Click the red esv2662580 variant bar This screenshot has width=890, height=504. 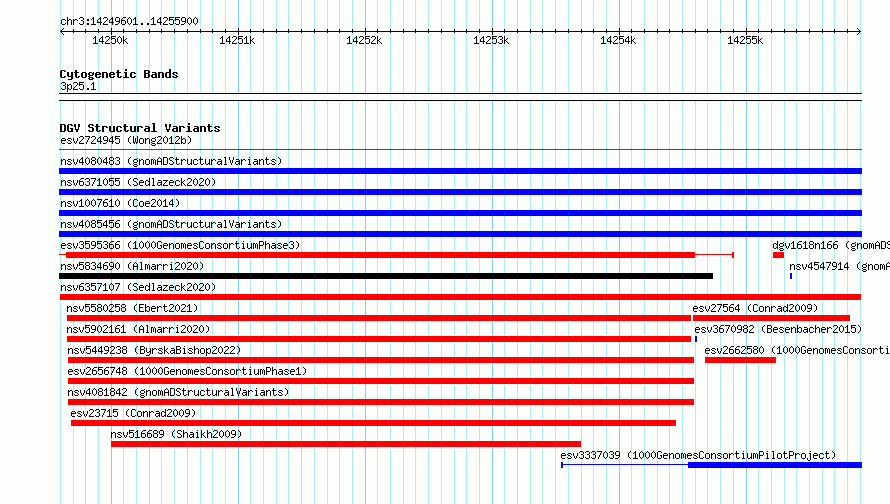coord(740,360)
